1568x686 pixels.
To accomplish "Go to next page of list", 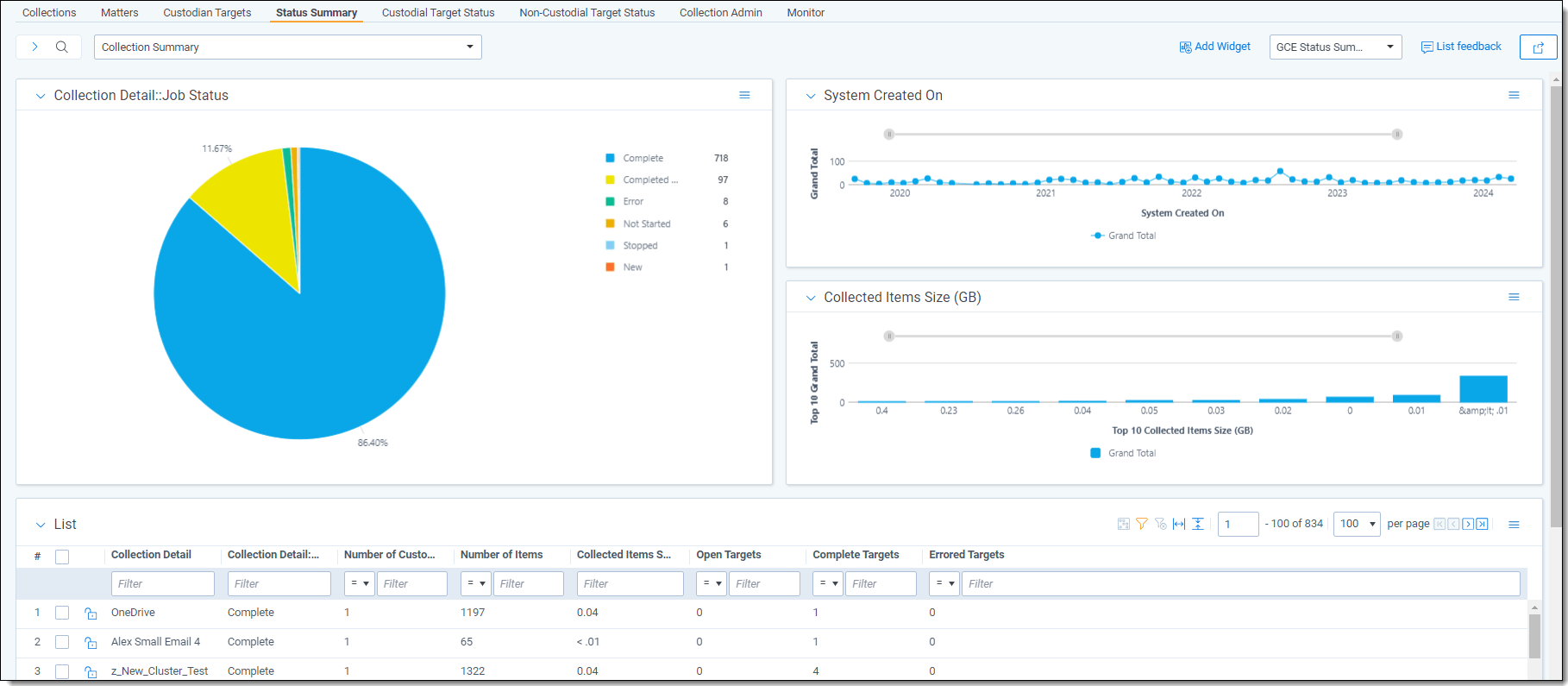I will pos(1468,524).
